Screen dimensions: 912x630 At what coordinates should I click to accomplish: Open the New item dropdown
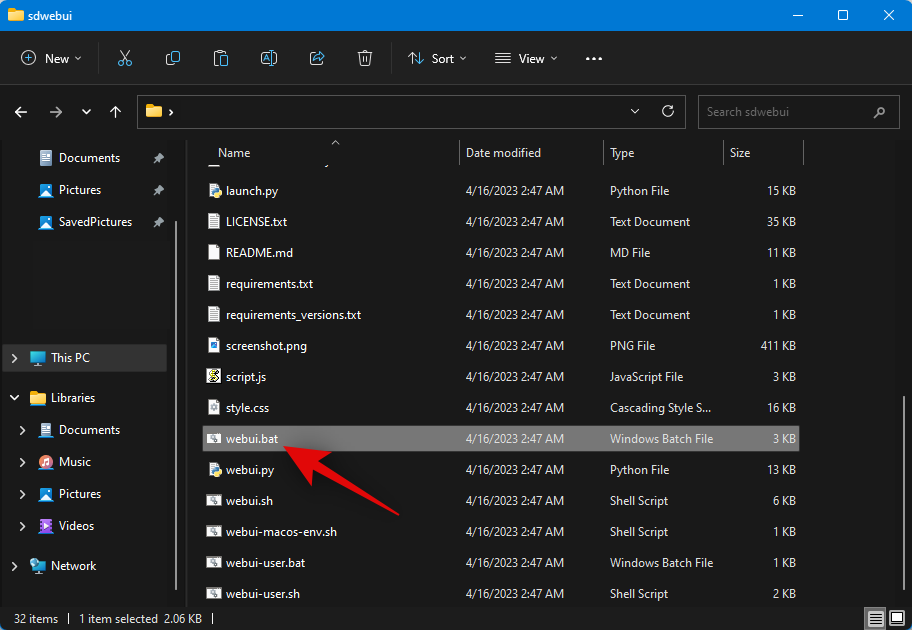click(x=52, y=59)
